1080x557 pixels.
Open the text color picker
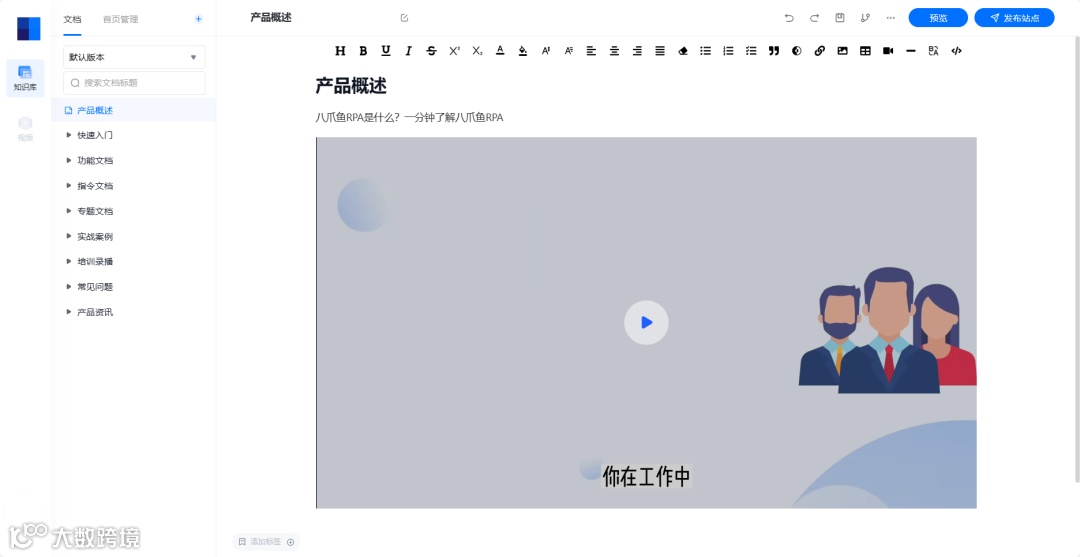point(500,50)
